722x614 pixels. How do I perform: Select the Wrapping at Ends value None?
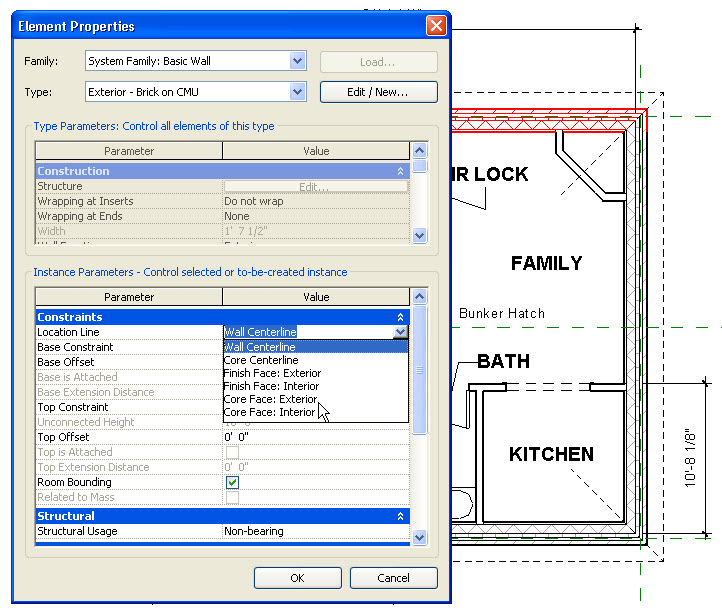315,216
